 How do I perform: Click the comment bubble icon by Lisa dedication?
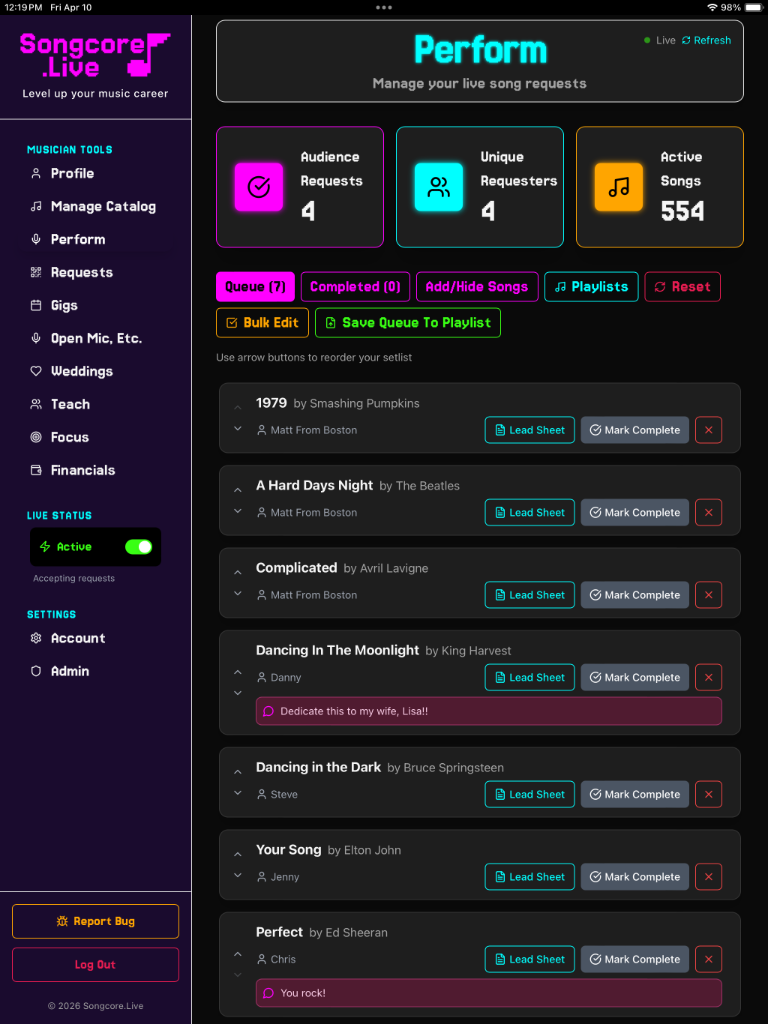click(268, 711)
